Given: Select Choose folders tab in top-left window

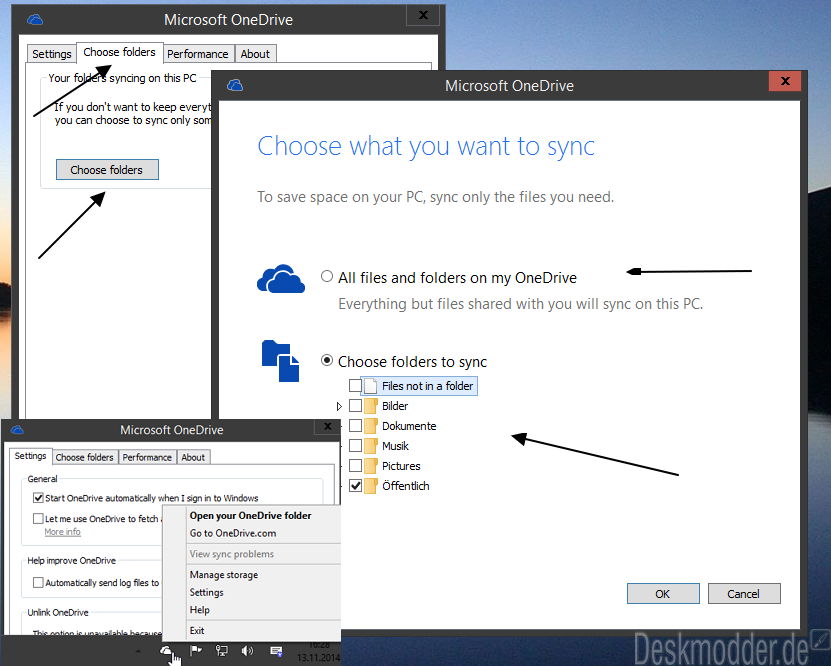Looking at the screenshot, I should [x=119, y=52].
